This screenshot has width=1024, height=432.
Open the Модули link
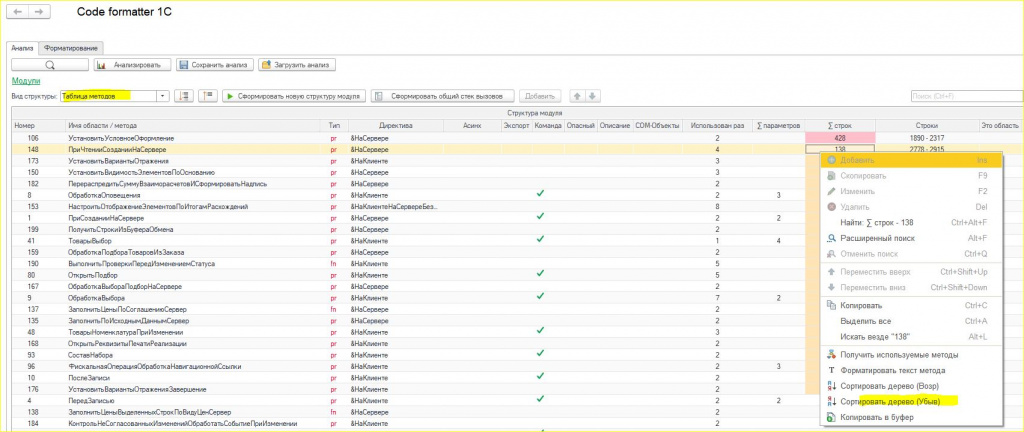coord(25,80)
